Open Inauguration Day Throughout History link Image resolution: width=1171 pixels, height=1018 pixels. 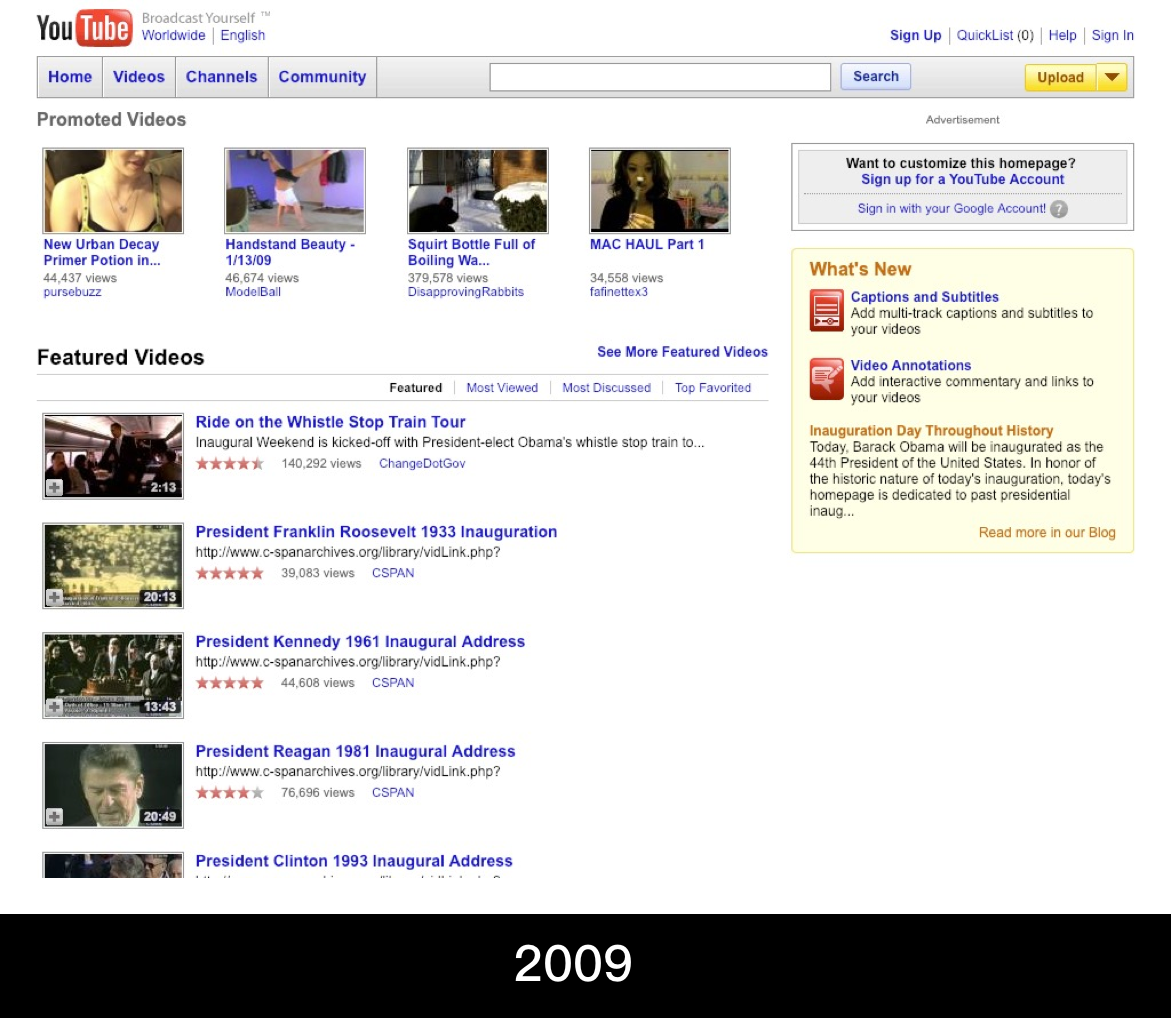point(931,430)
